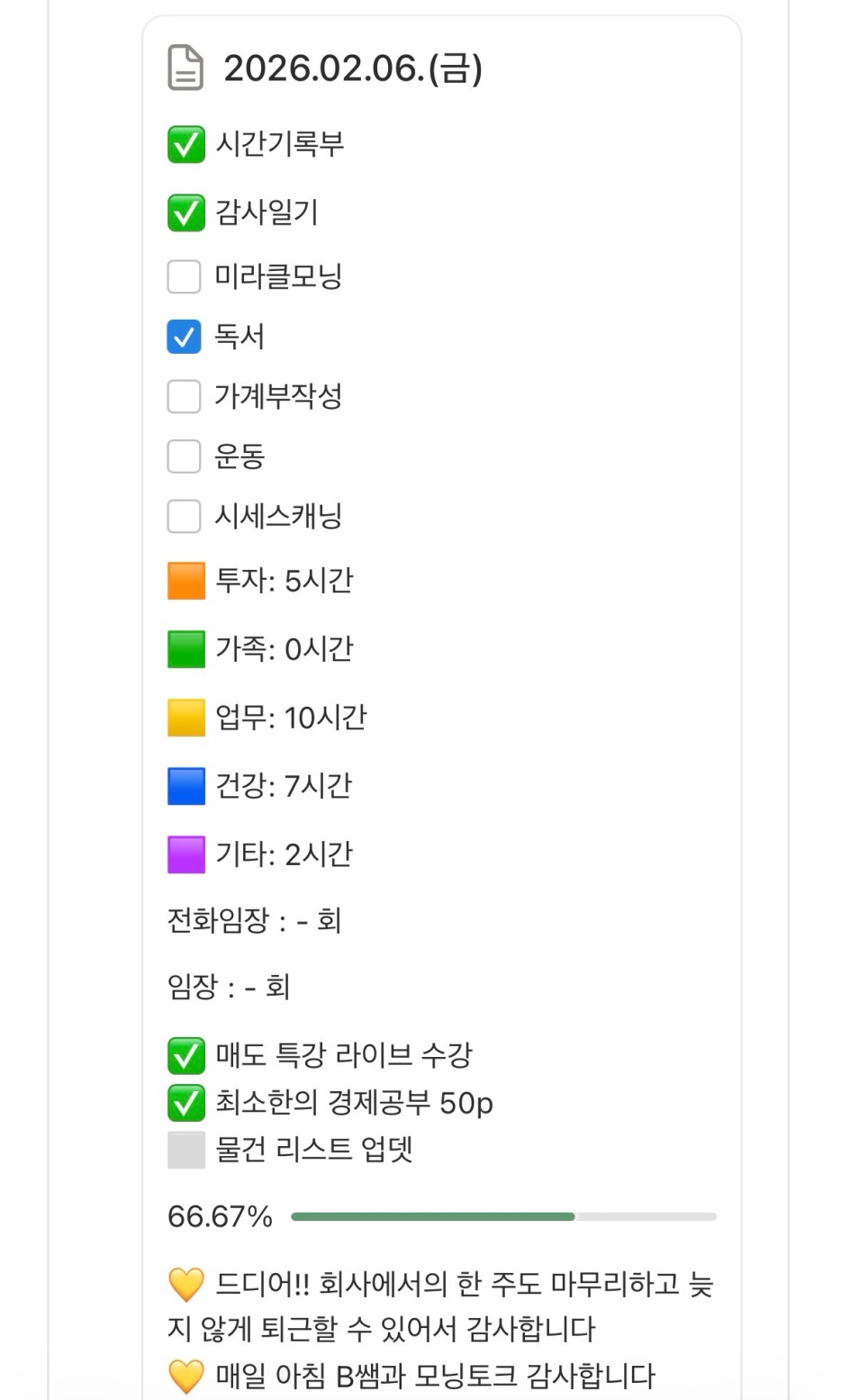Tick the 가계부작성 checkbox
841x1400 pixels.
pyautogui.click(x=184, y=396)
